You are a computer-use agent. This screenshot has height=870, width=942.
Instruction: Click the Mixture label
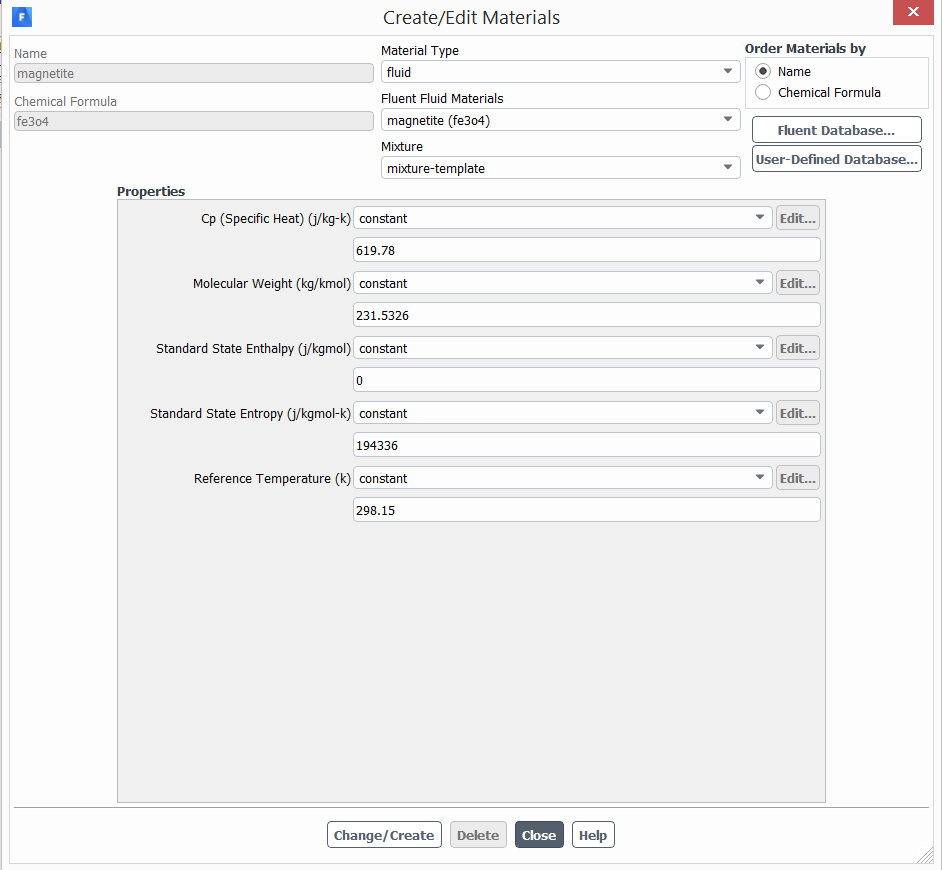402,147
